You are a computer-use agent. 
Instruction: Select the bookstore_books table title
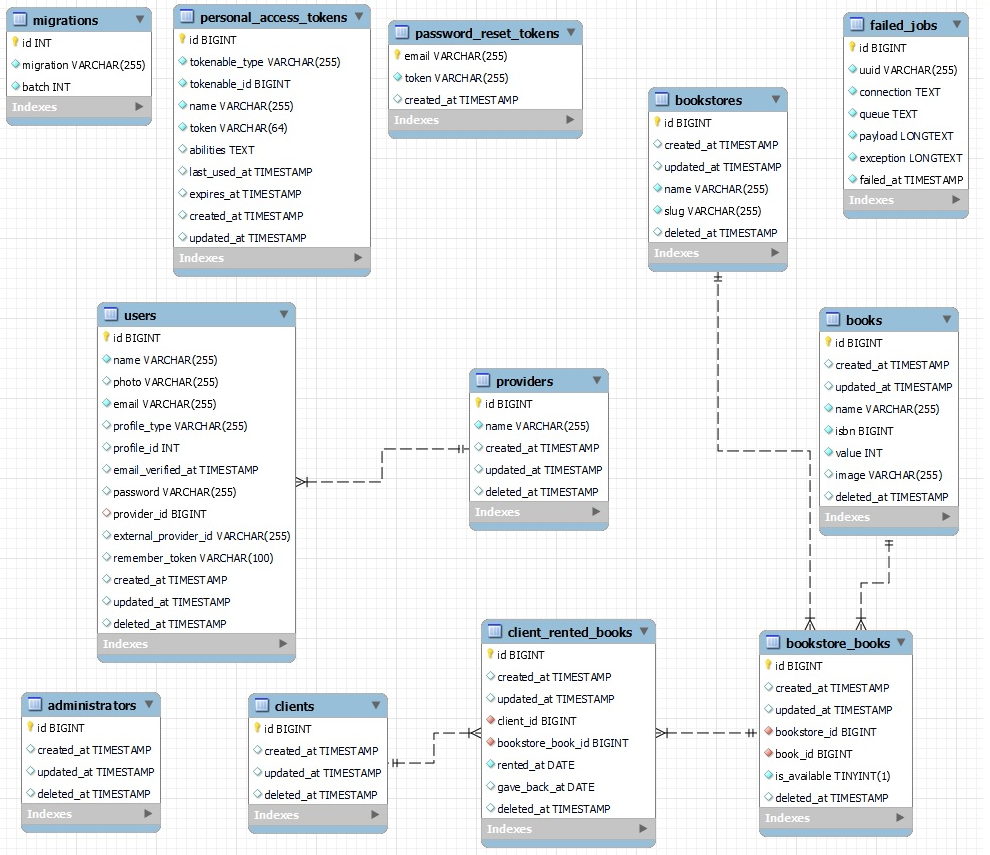838,643
